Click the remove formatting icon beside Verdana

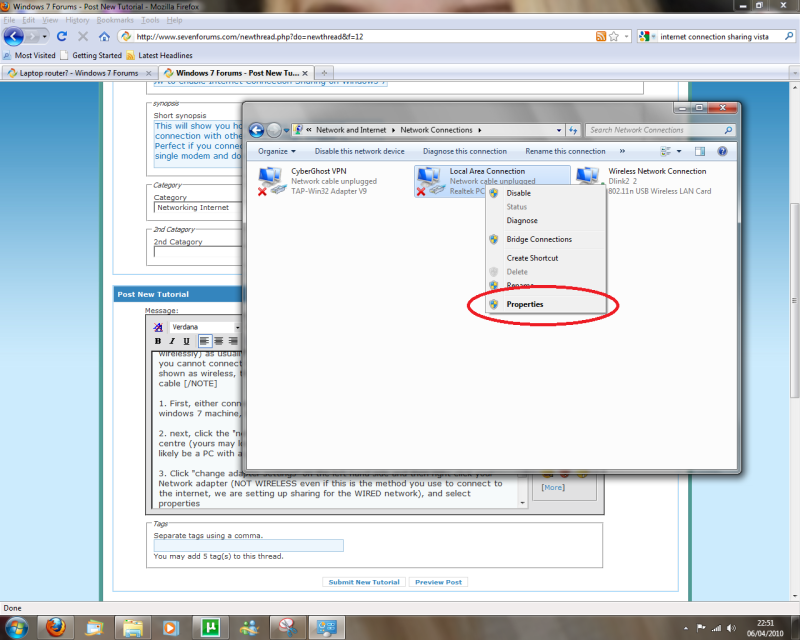click(158, 327)
